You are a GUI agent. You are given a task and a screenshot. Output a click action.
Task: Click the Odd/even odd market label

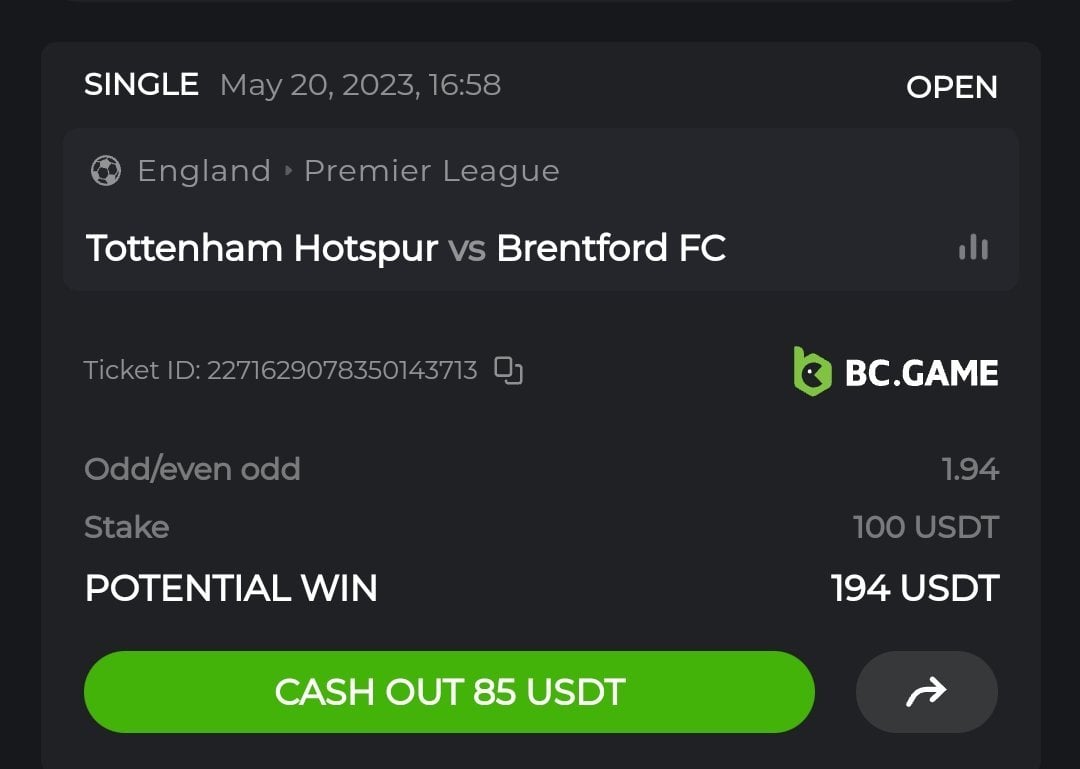(192, 469)
